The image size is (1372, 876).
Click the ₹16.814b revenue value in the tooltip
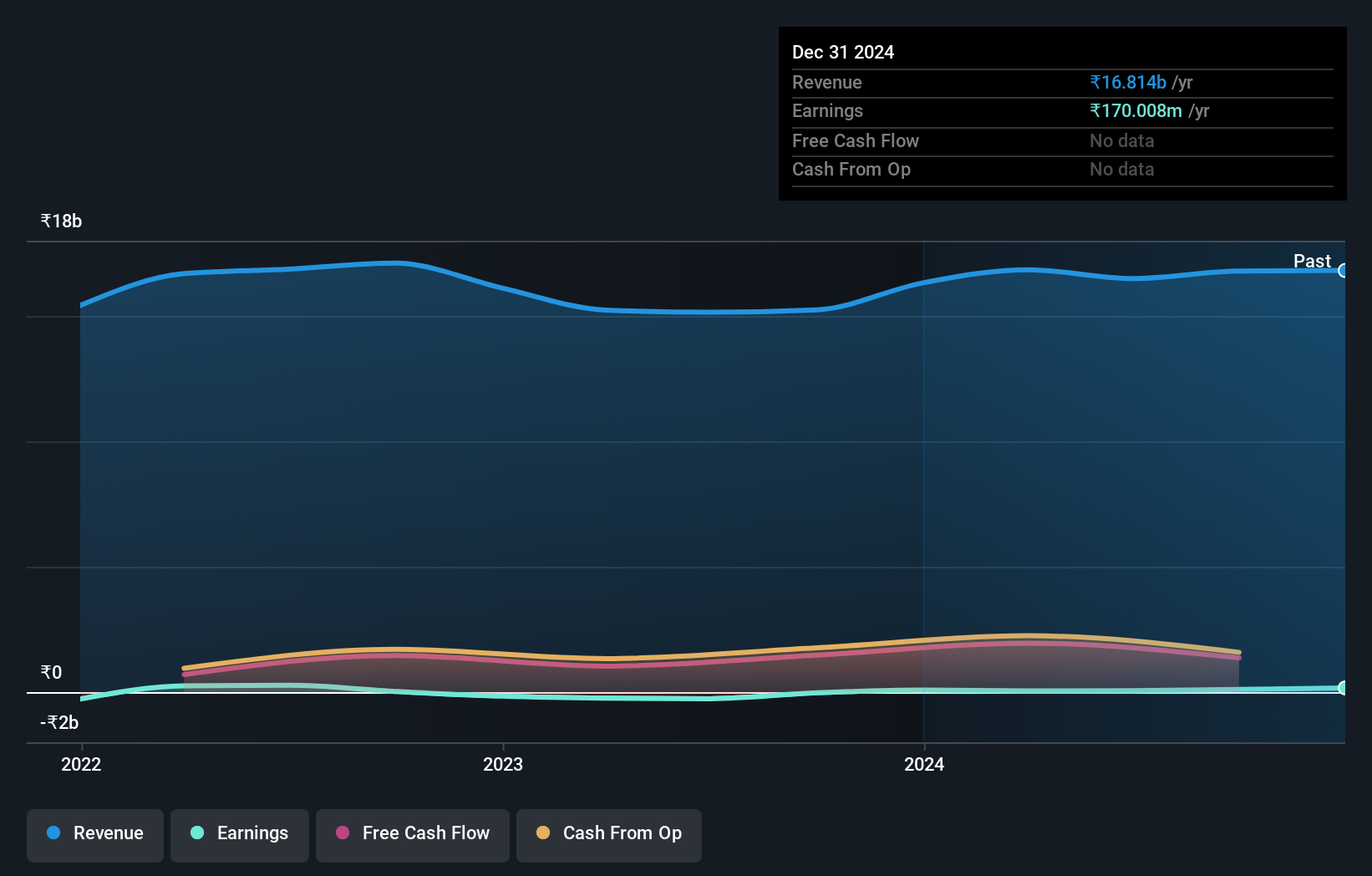[x=1127, y=82]
